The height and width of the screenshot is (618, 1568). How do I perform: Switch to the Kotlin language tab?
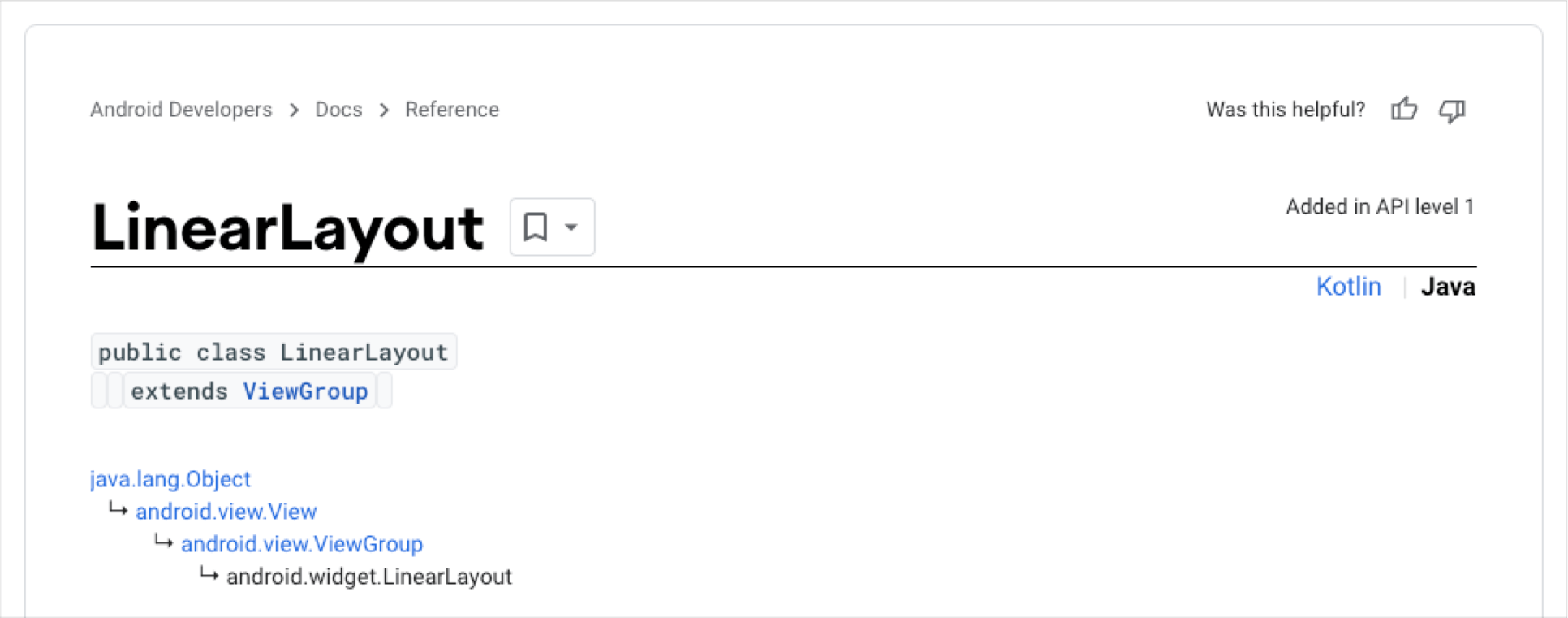click(1348, 287)
